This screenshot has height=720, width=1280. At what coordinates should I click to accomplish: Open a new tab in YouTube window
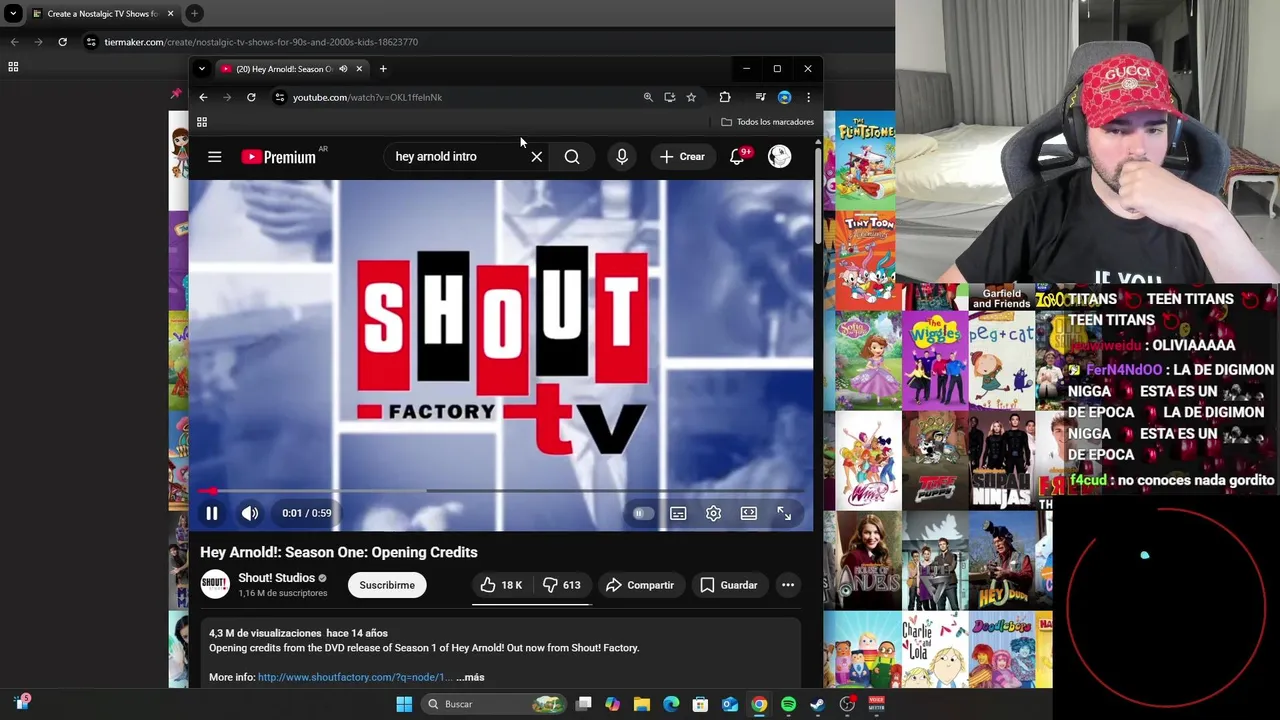coord(383,69)
